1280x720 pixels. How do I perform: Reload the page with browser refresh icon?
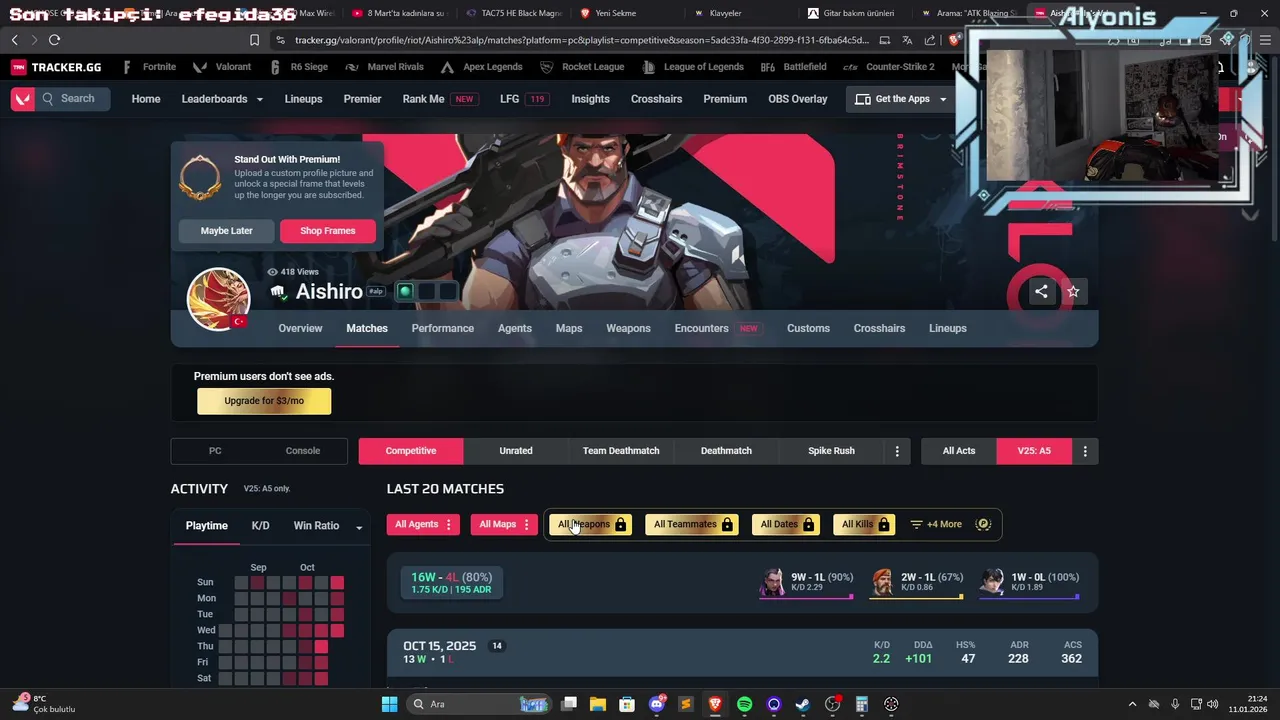click(54, 40)
